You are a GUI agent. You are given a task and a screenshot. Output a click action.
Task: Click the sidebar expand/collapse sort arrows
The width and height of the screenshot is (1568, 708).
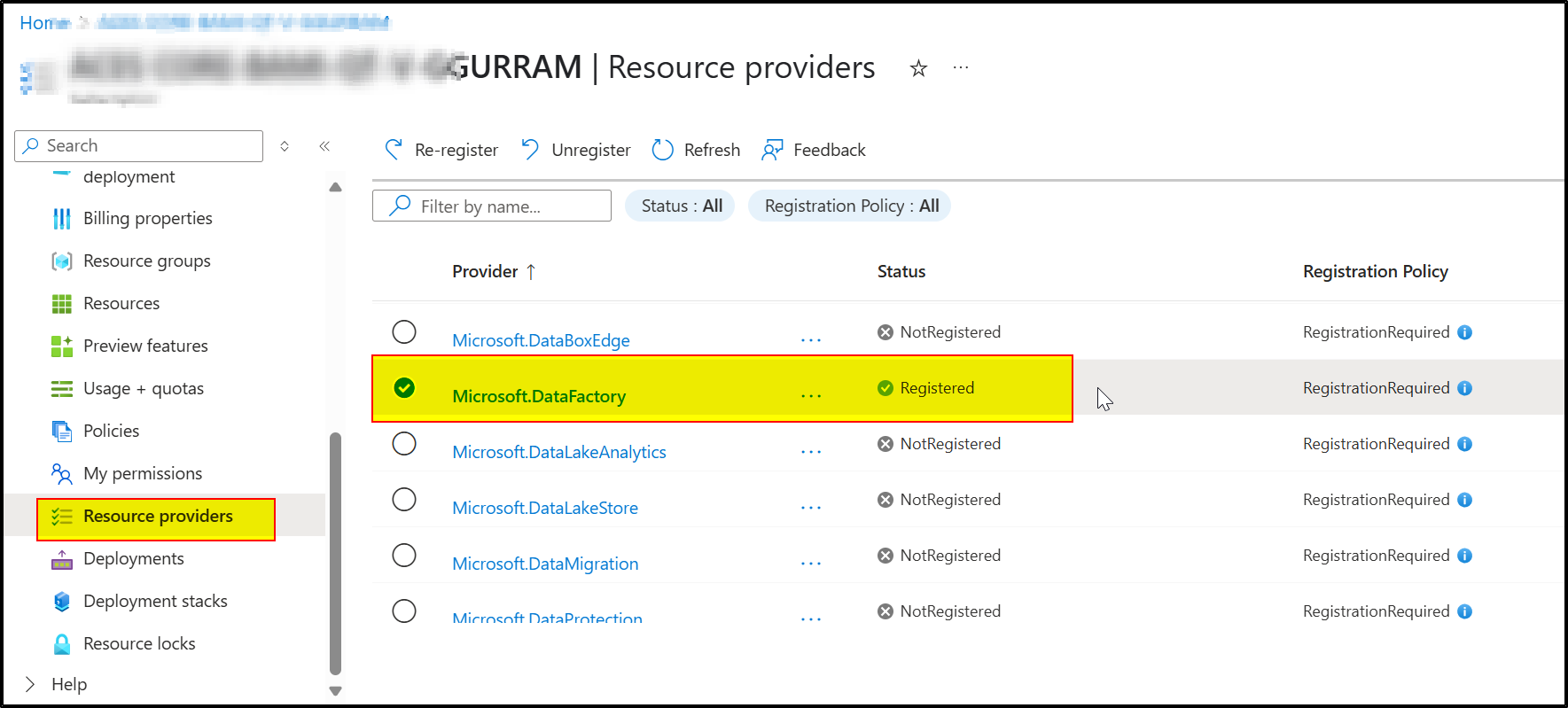285,146
